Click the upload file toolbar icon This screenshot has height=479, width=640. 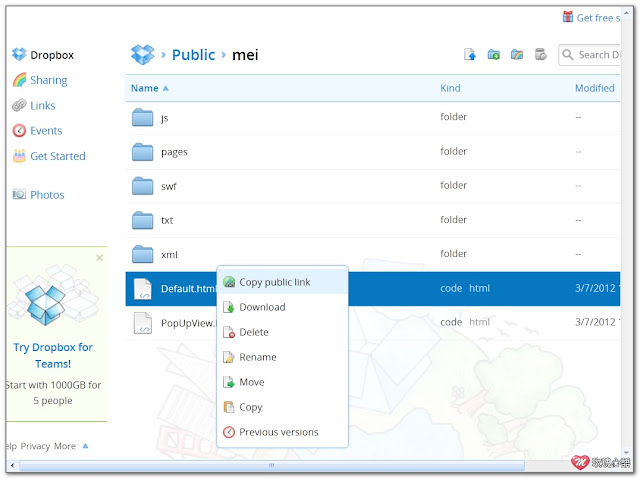pyautogui.click(x=470, y=55)
